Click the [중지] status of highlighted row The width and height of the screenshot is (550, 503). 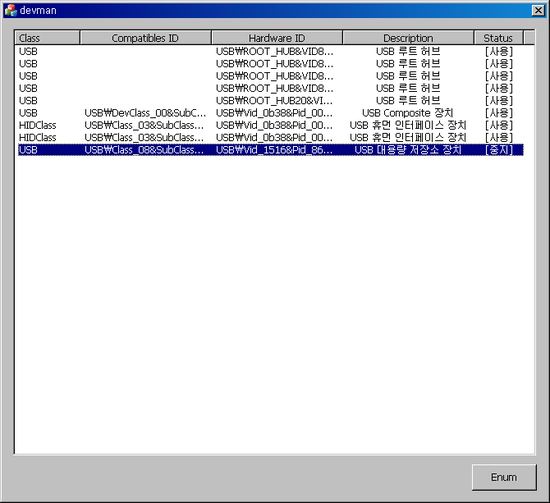tap(499, 150)
